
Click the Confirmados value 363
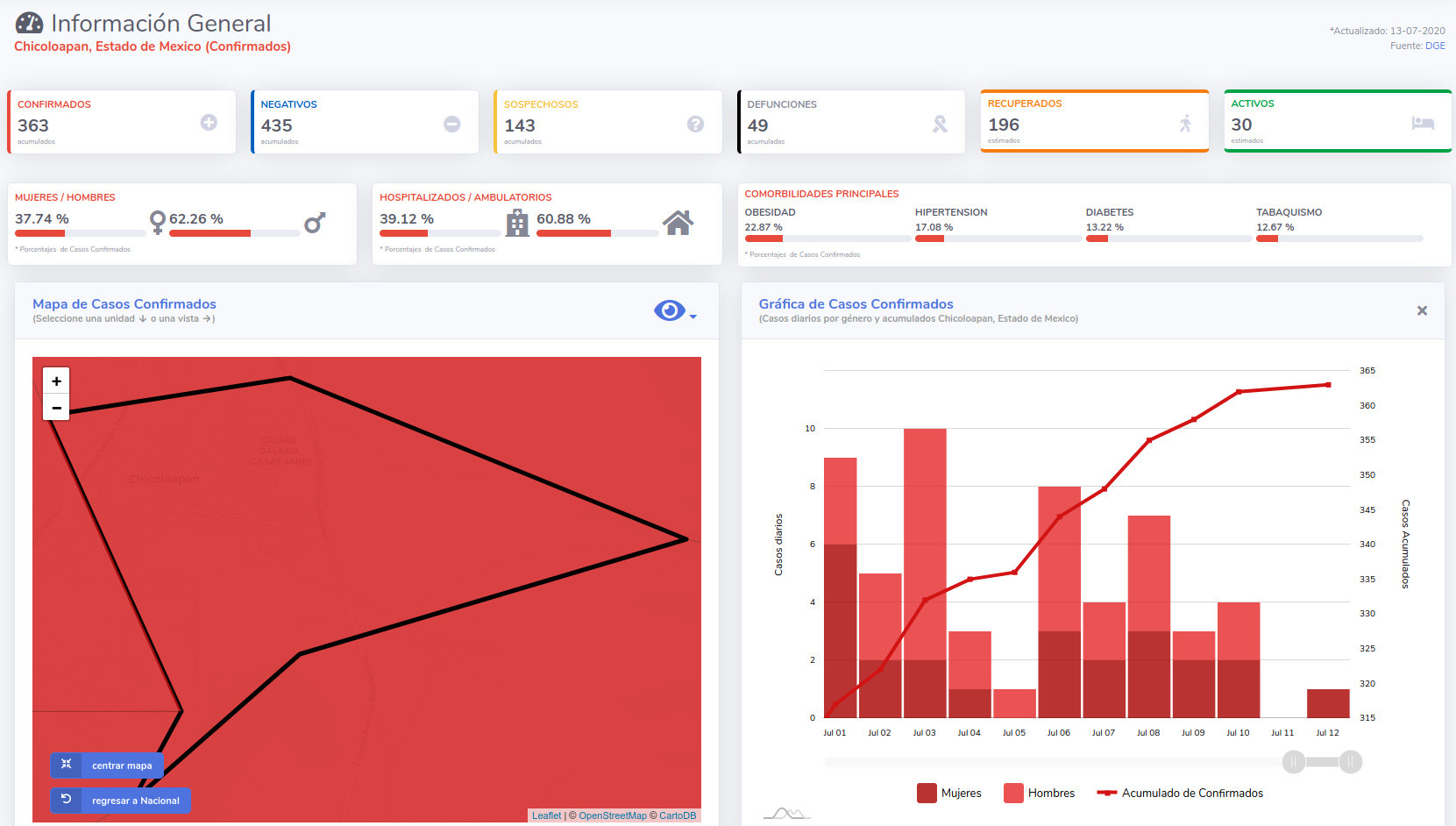click(33, 125)
